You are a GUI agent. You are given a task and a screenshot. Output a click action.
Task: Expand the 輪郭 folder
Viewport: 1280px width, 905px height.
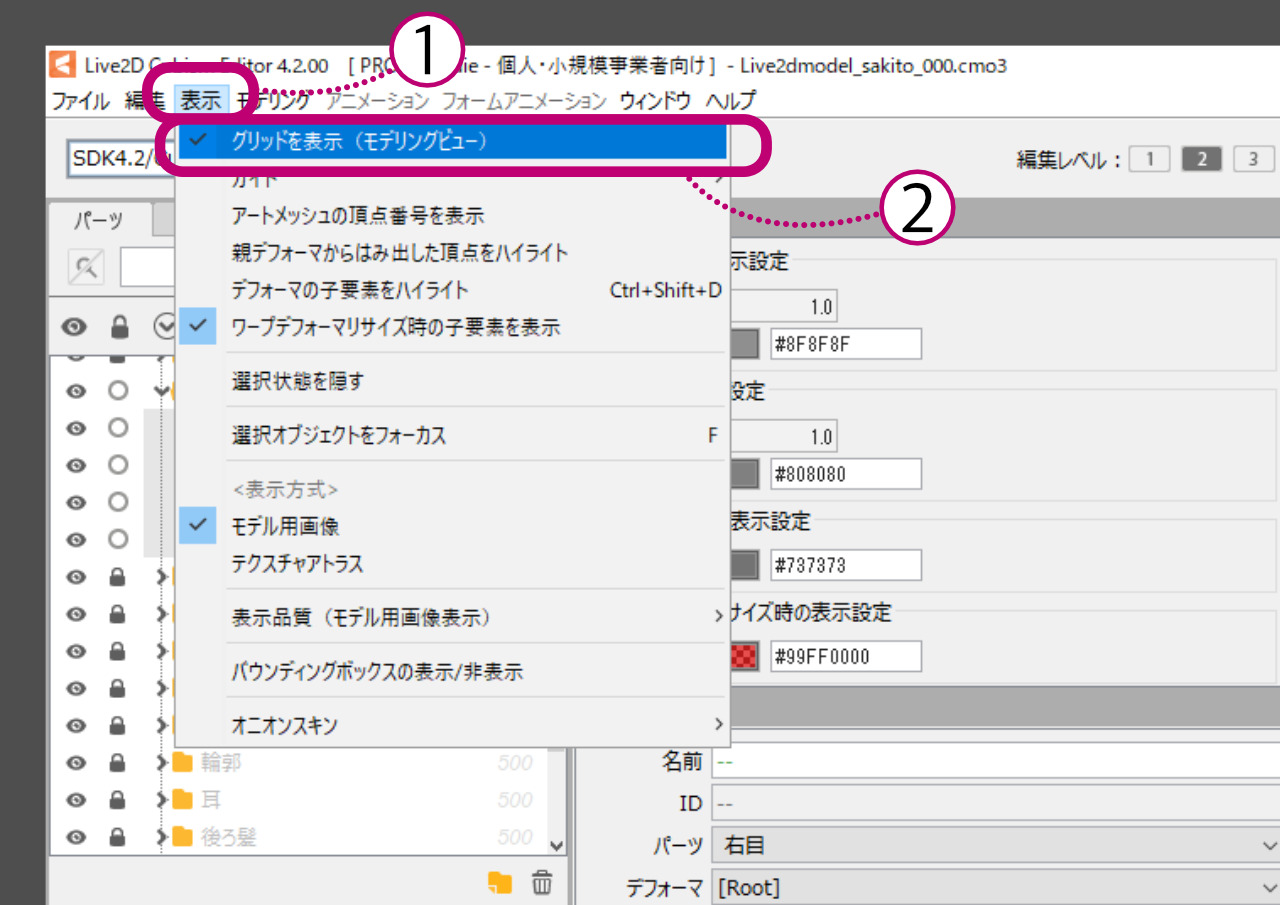coord(162,763)
